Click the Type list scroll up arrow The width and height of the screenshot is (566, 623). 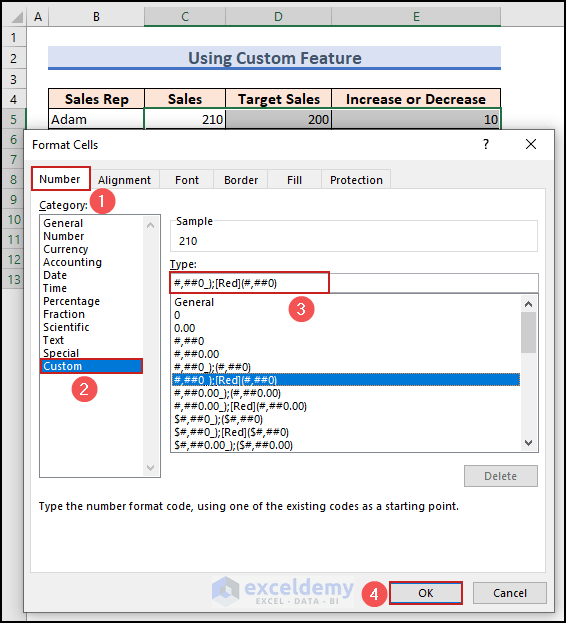point(528,304)
